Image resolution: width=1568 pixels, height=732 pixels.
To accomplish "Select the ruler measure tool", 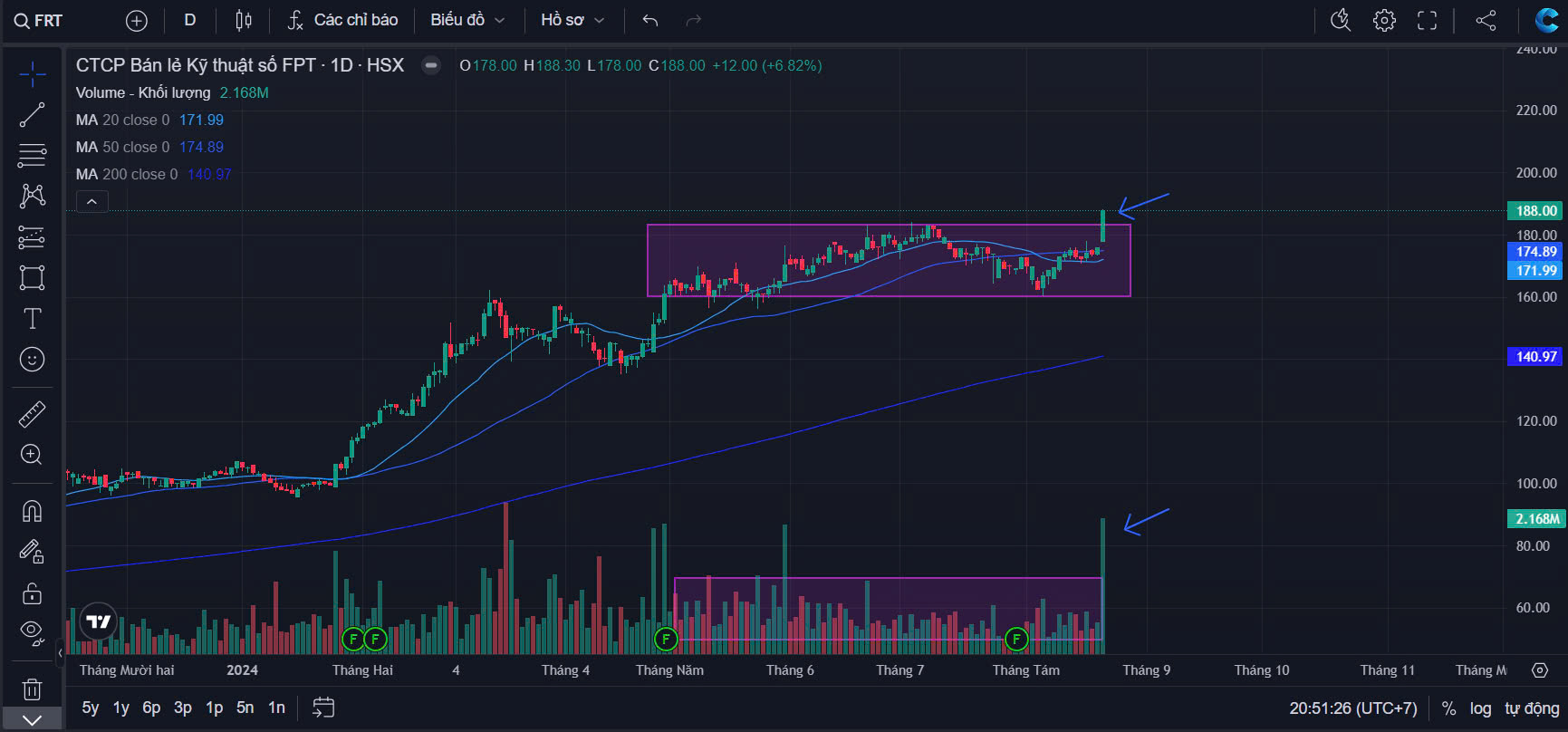I will click(32, 414).
